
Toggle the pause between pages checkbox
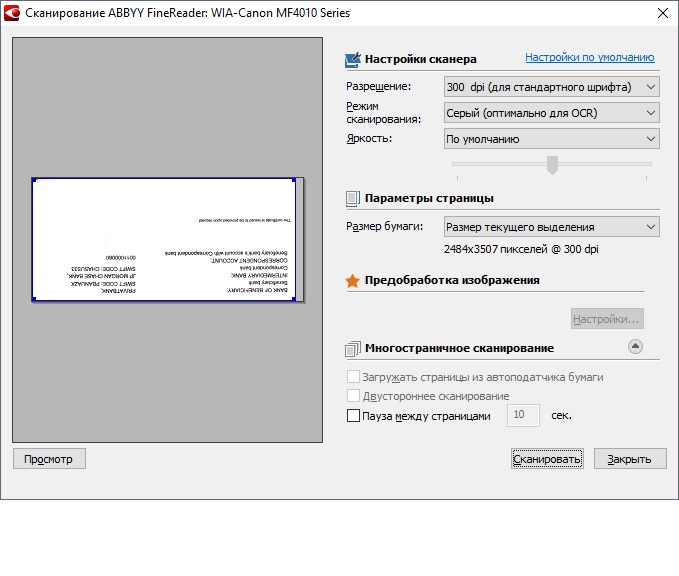pos(353,416)
